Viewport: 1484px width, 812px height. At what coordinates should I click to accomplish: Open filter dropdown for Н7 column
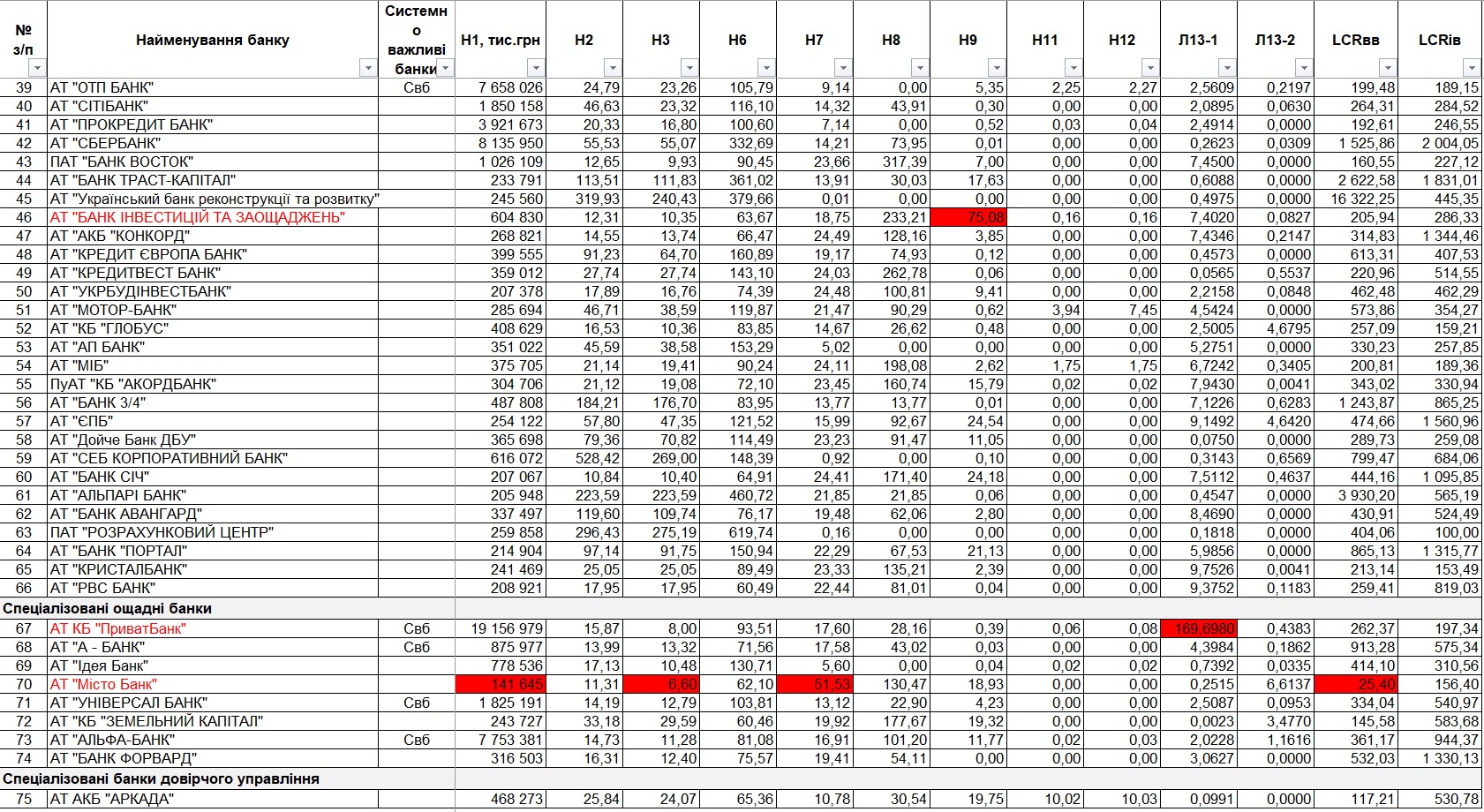[x=843, y=68]
